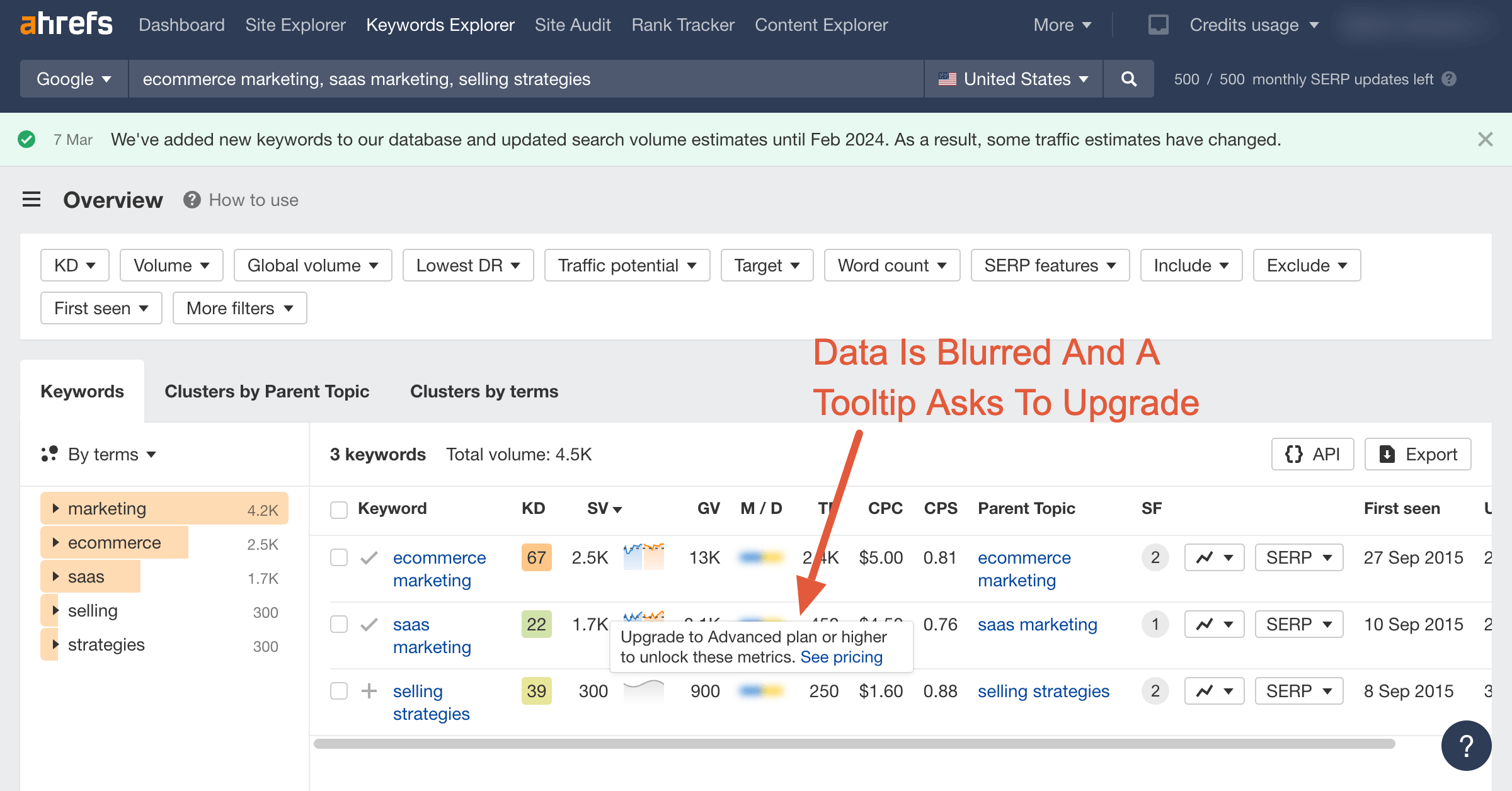
Task: Open the First seen filter dropdown
Action: tap(101, 308)
